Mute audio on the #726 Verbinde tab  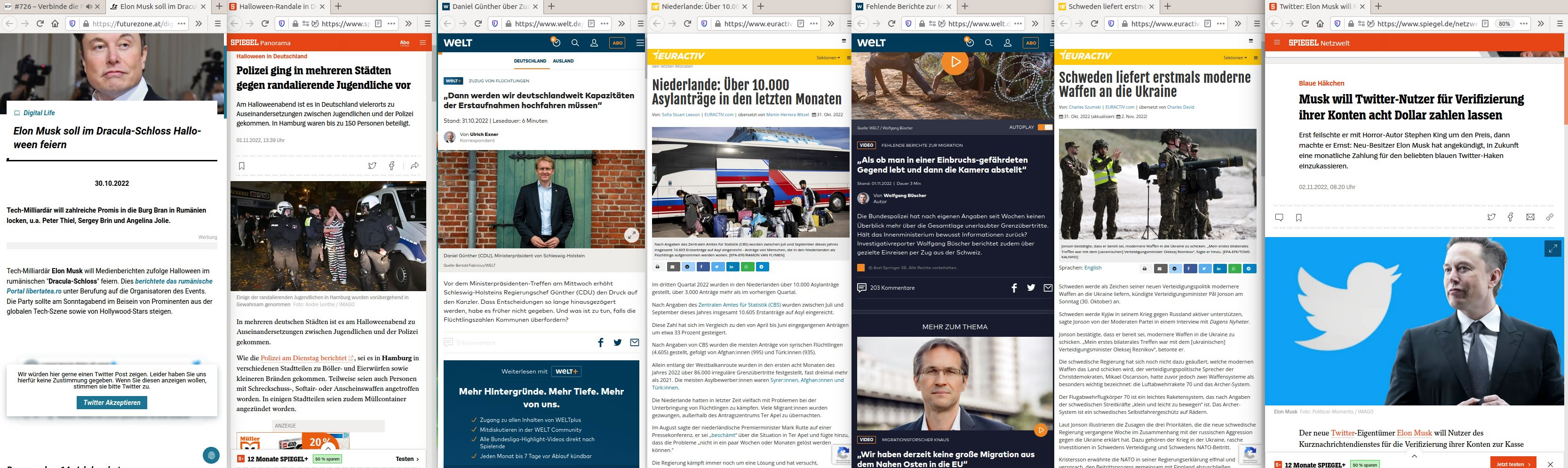click(x=89, y=7)
